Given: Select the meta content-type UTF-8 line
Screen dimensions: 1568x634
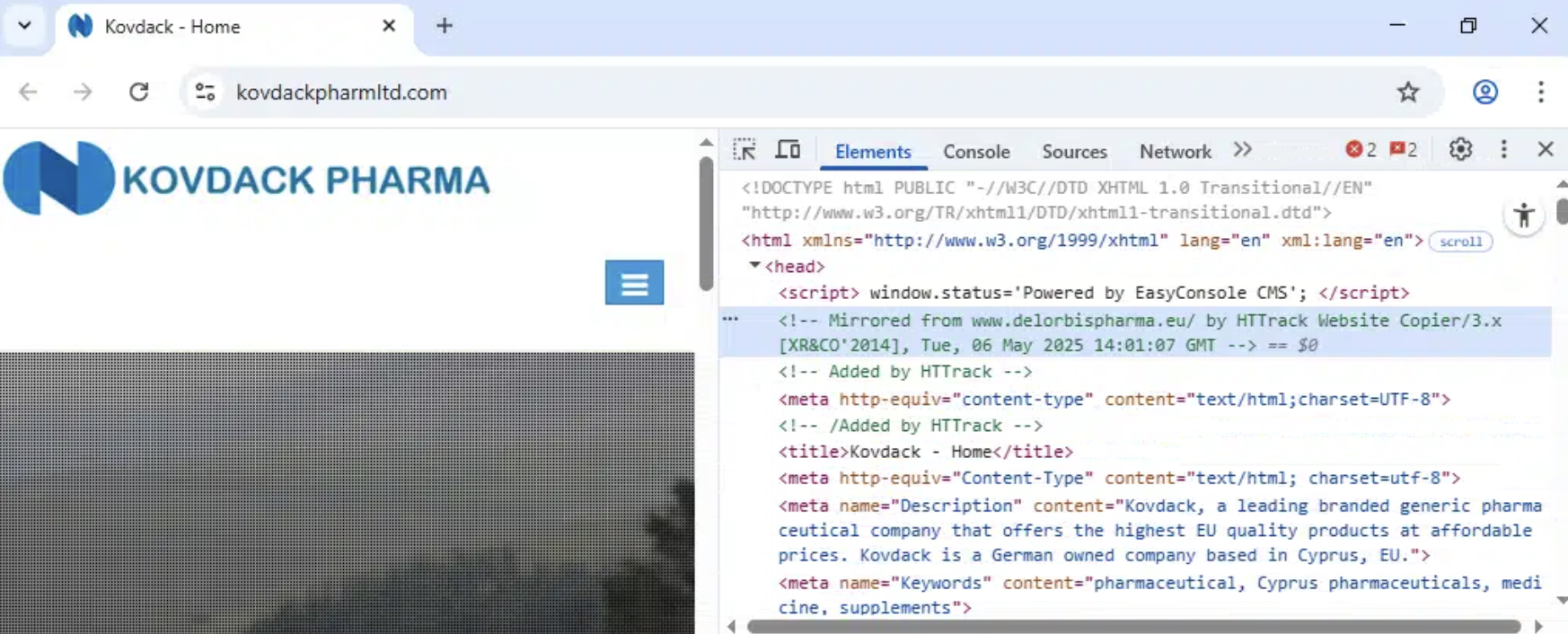Looking at the screenshot, I should coord(1114,399).
